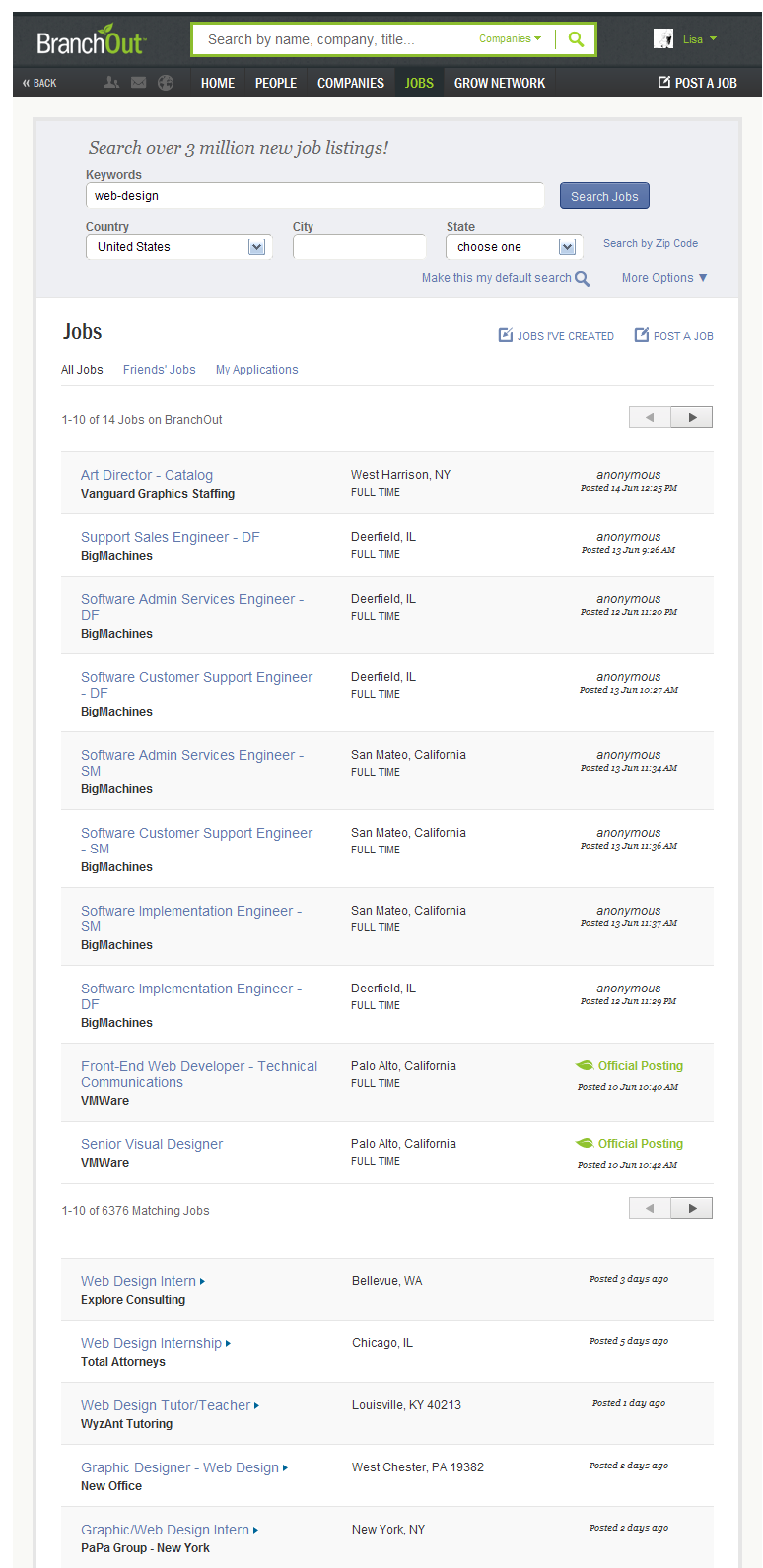Click the Keywords field containing web-design

click(315, 195)
